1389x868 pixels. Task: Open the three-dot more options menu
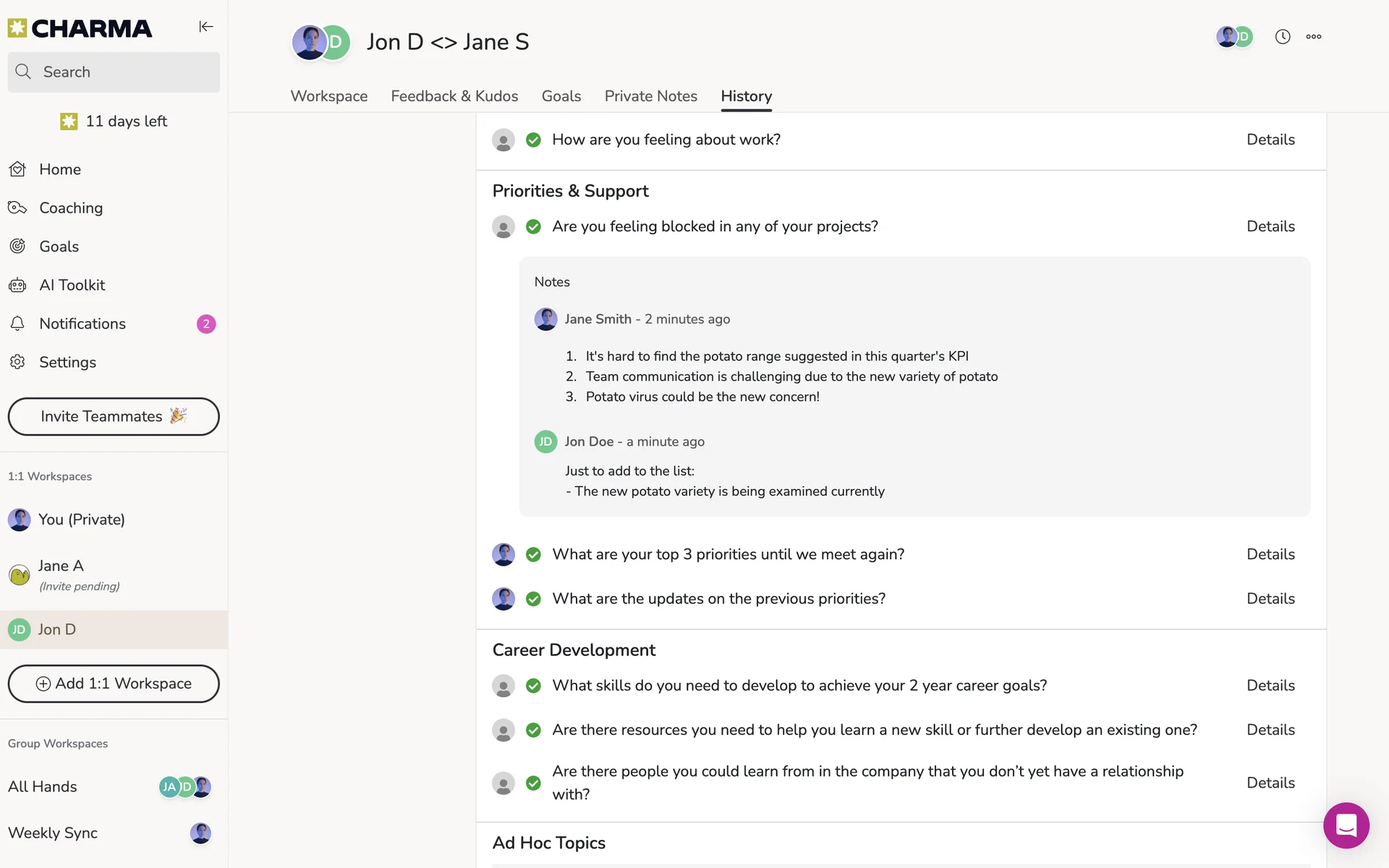click(x=1314, y=37)
